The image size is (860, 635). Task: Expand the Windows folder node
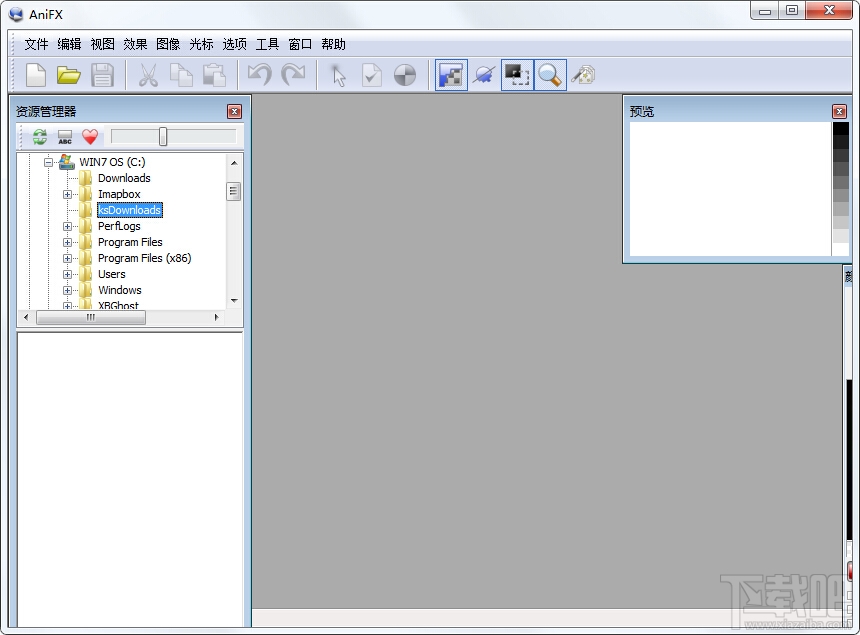[x=67, y=290]
